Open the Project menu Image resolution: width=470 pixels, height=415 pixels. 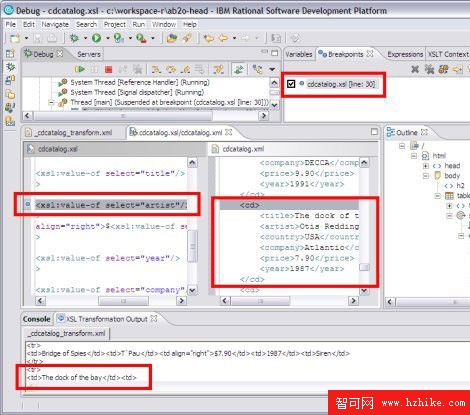tap(115, 24)
